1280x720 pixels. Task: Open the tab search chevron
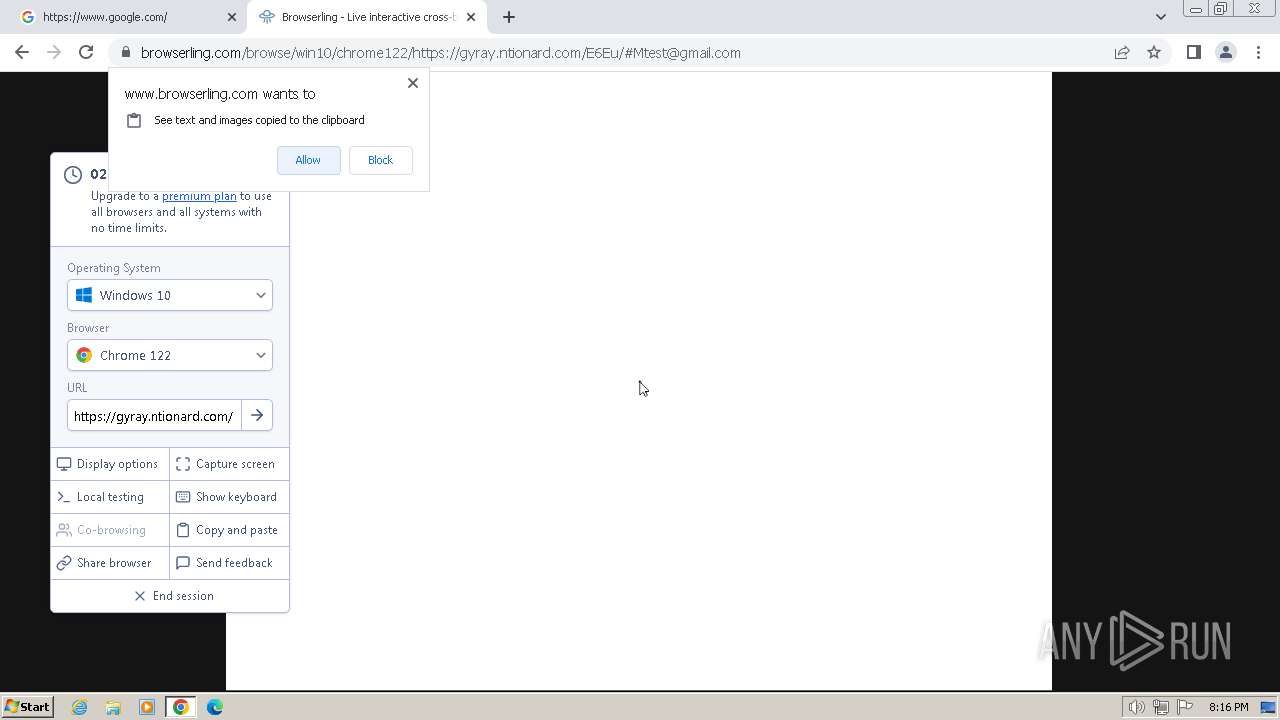[x=1160, y=17]
